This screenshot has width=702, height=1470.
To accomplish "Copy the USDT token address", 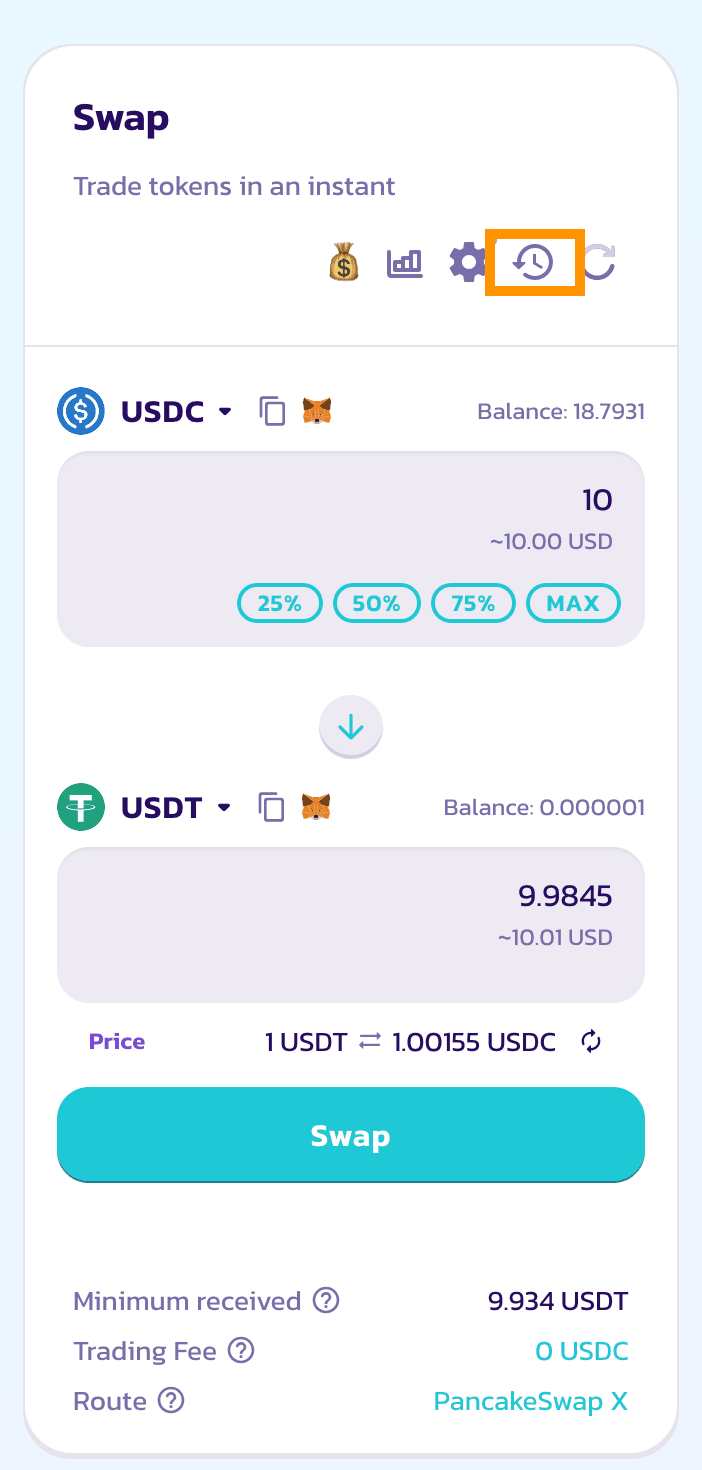I will coord(272,807).
